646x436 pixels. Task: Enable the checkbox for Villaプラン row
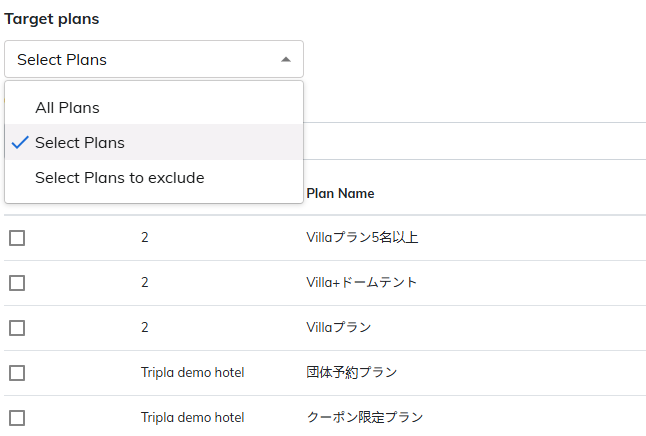click(17, 327)
